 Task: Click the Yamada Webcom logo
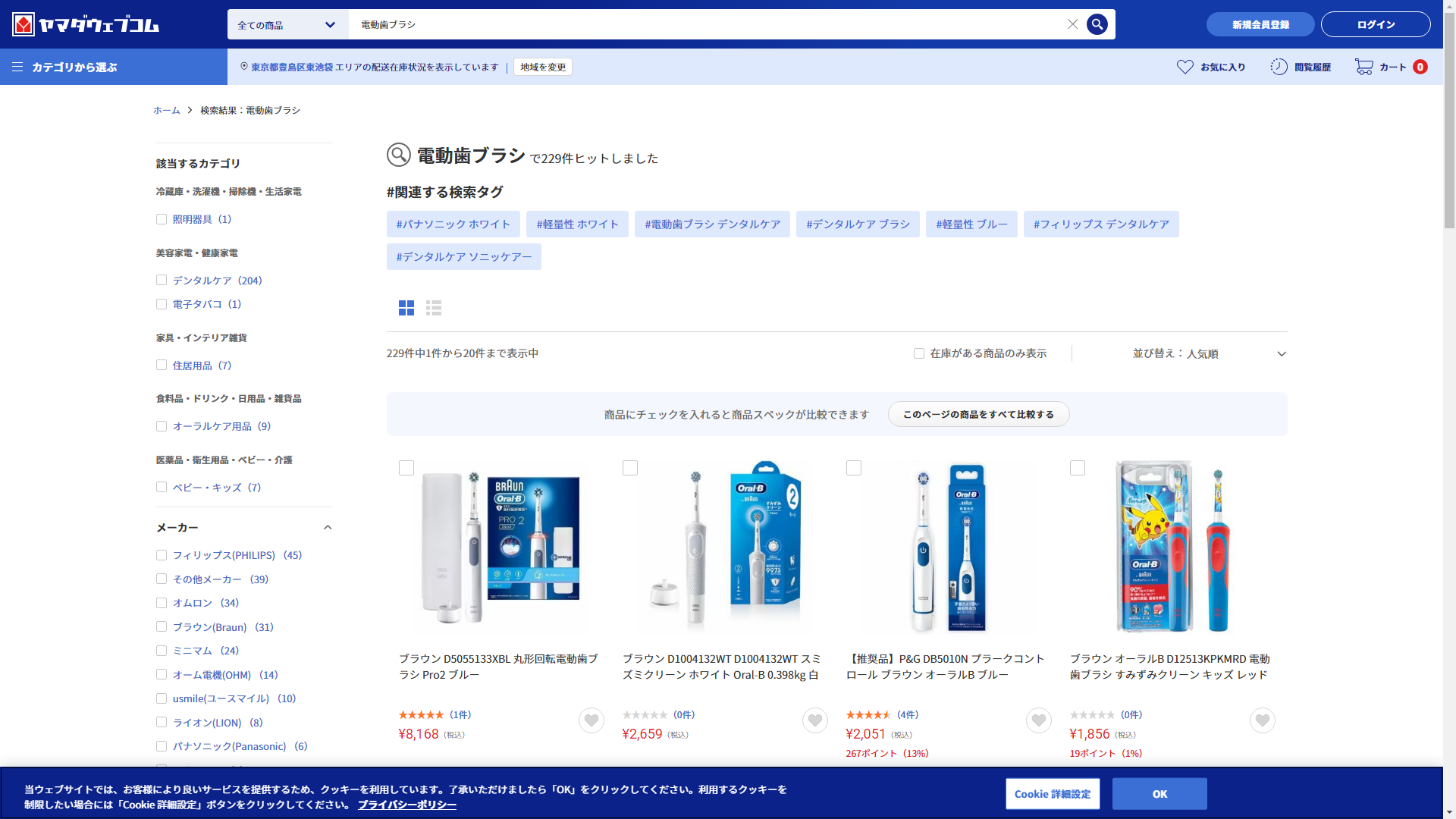86,24
